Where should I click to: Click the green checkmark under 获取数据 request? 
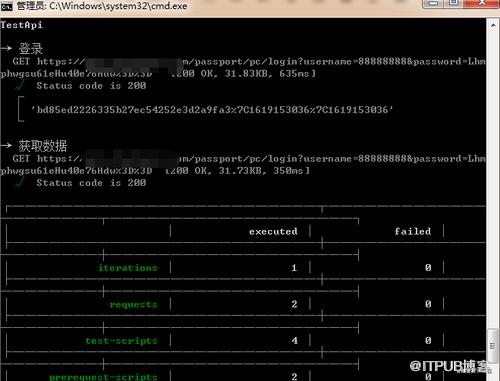20,182
